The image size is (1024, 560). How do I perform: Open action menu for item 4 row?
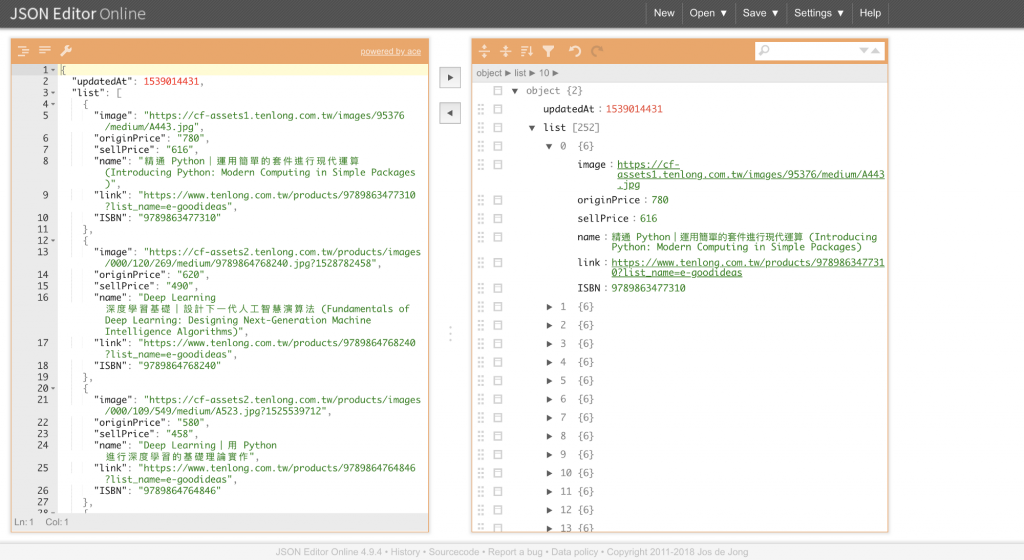[498, 362]
